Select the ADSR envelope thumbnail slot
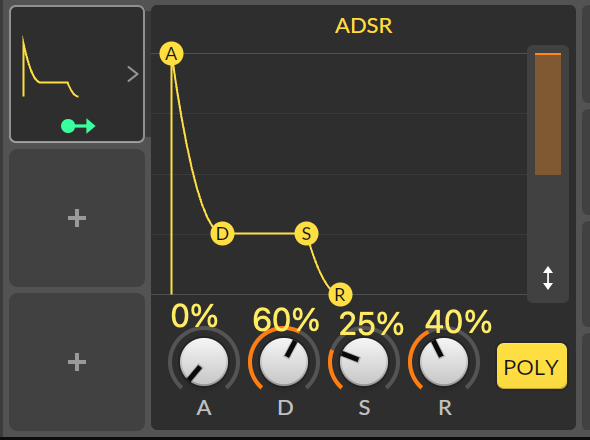This screenshot has height=440, width=590. [x=77, y=74]
